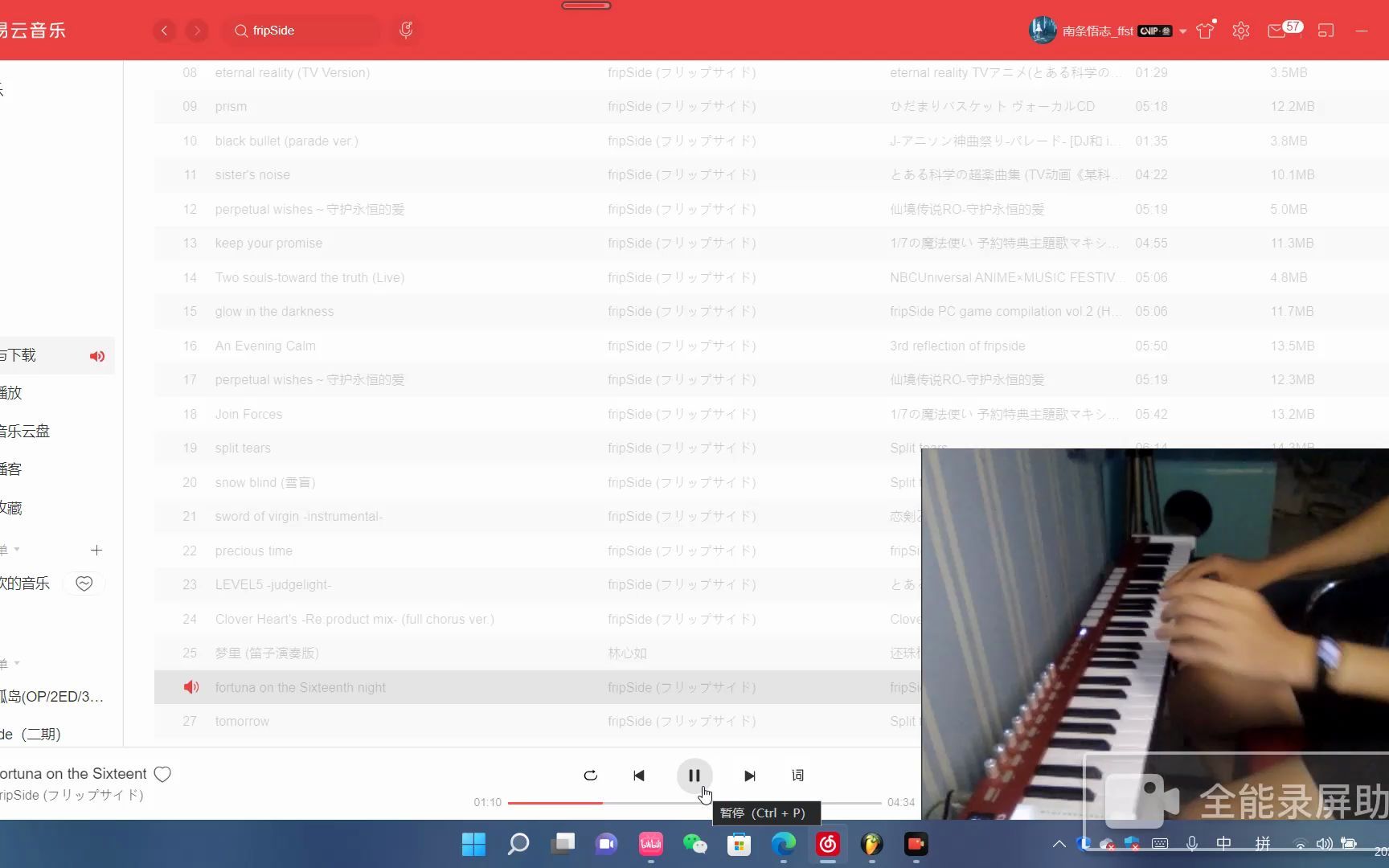Switch to mini player mode icon
The width and height of the screenshot is (1389, 868).
point(1326,31)
